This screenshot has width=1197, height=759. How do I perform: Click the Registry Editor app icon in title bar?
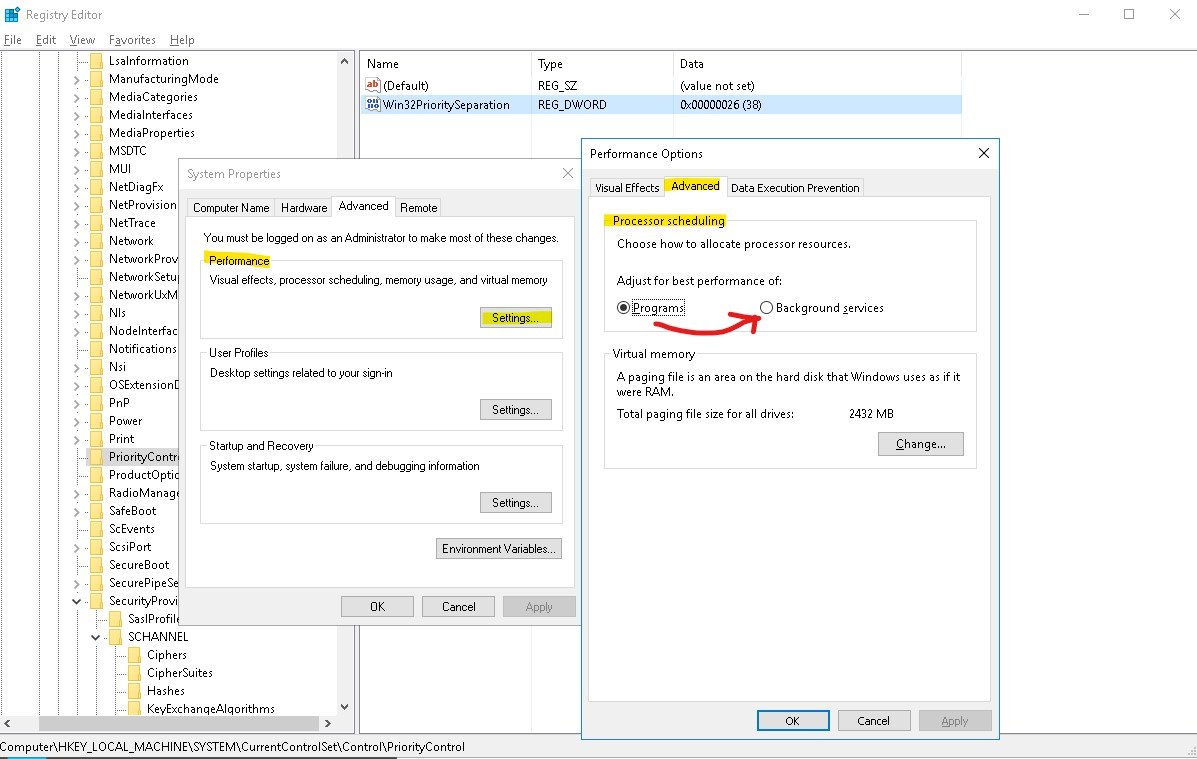[x=12, y=15]
